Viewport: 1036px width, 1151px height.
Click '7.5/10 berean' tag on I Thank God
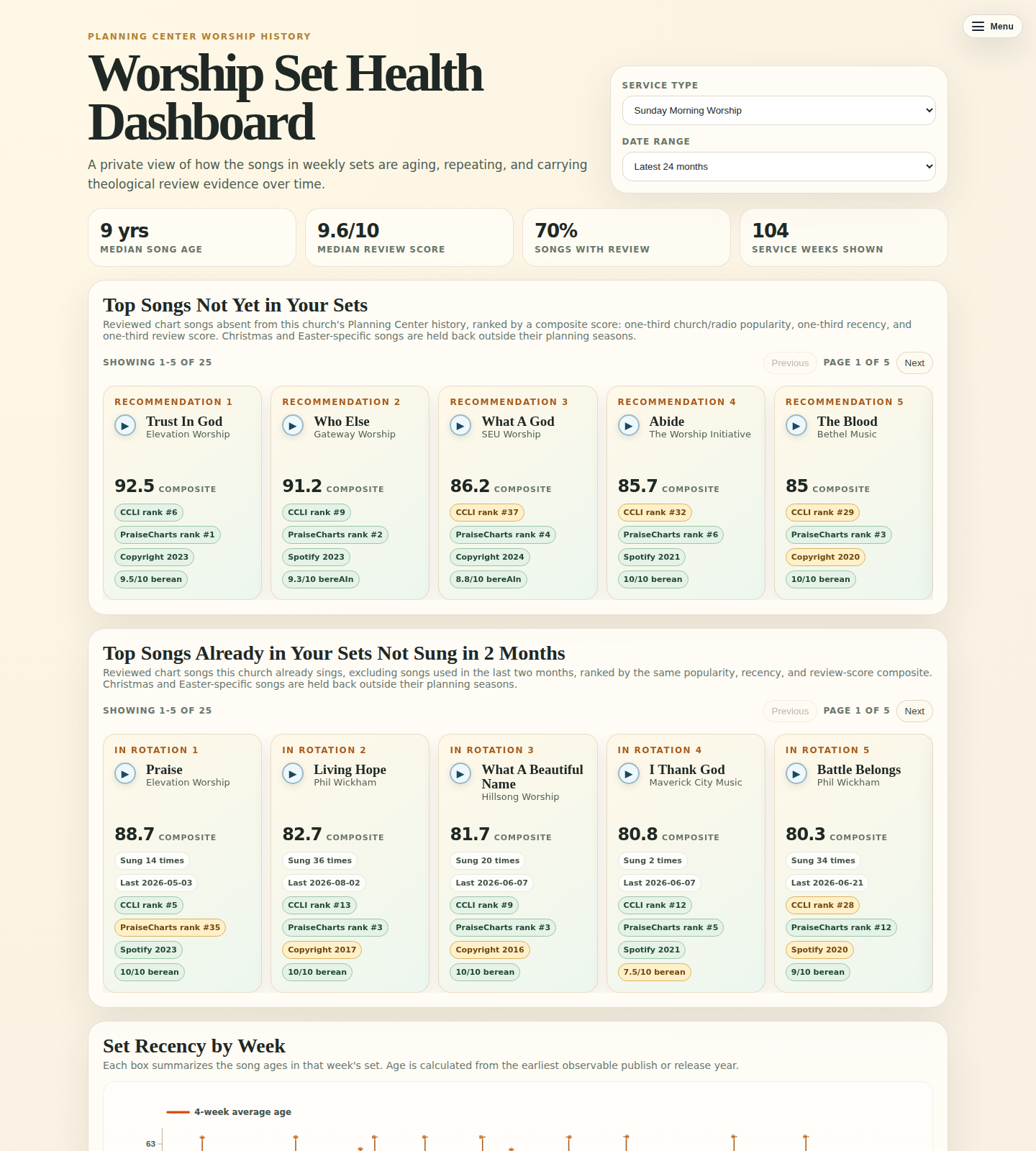click(654, 973)
